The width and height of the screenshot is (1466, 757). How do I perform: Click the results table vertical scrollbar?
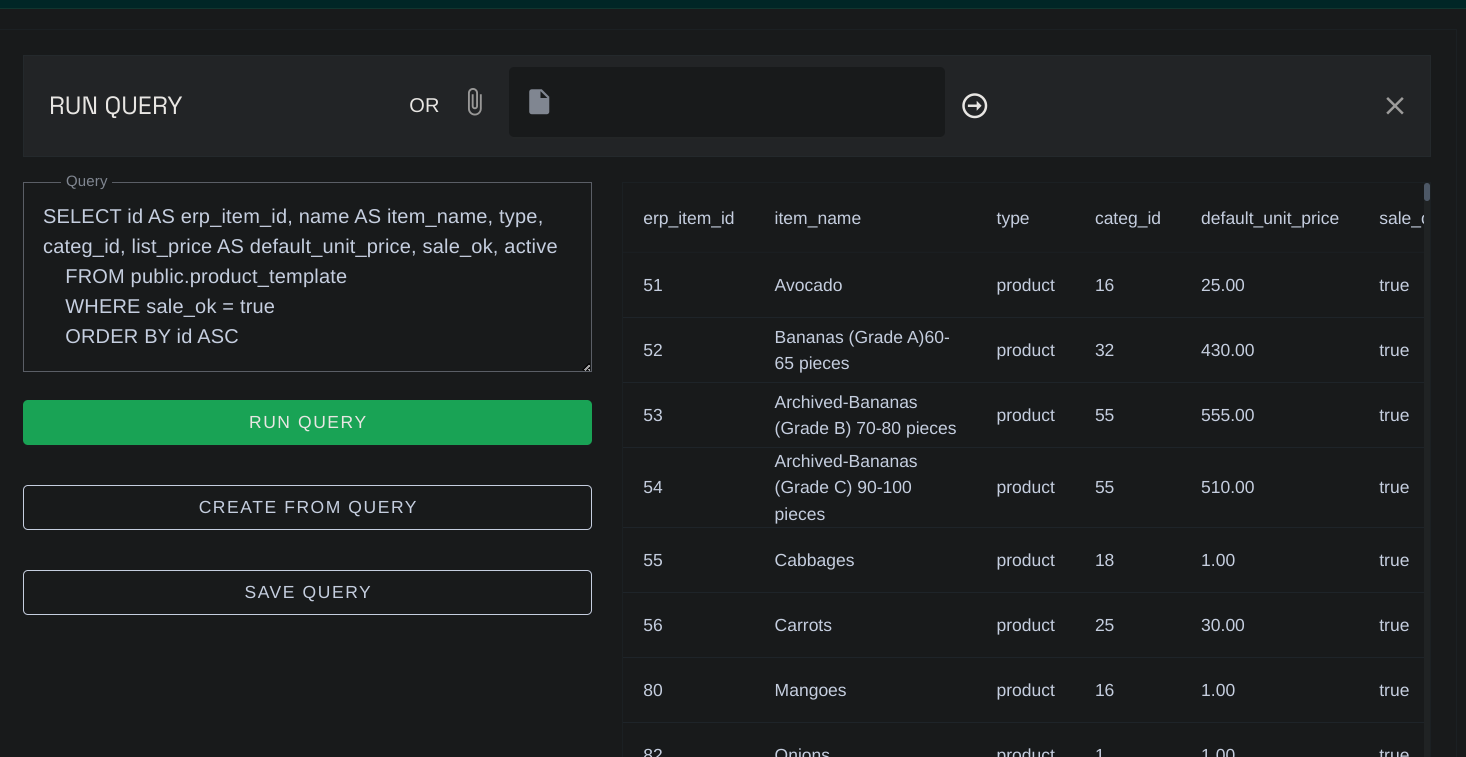coord(1427,192)
